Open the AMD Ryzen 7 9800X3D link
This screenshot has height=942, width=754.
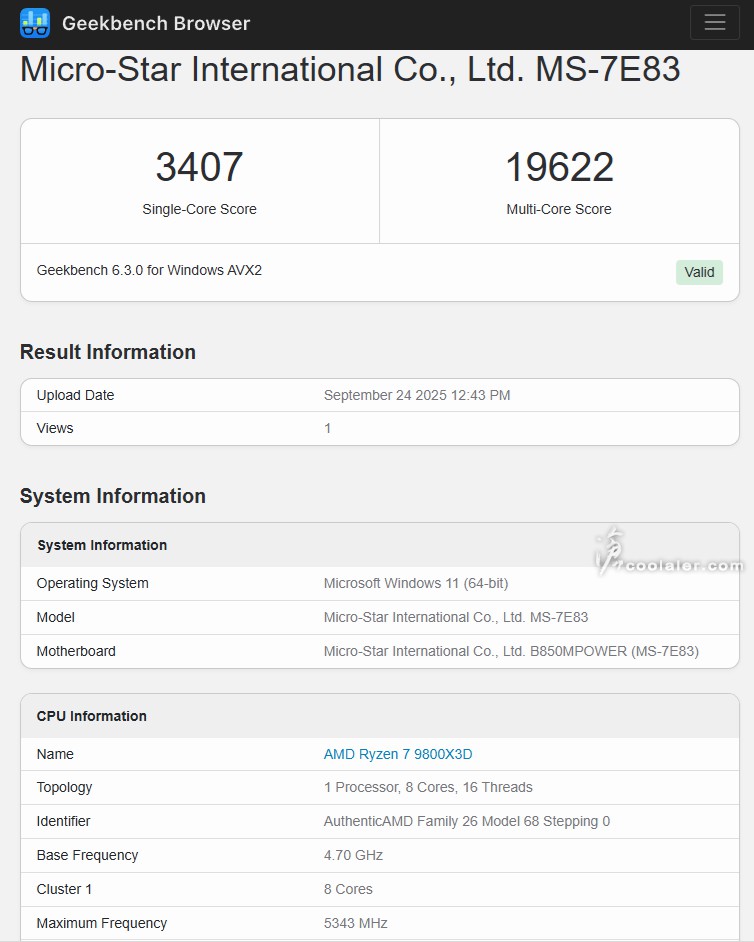click(x=398, y=754)
